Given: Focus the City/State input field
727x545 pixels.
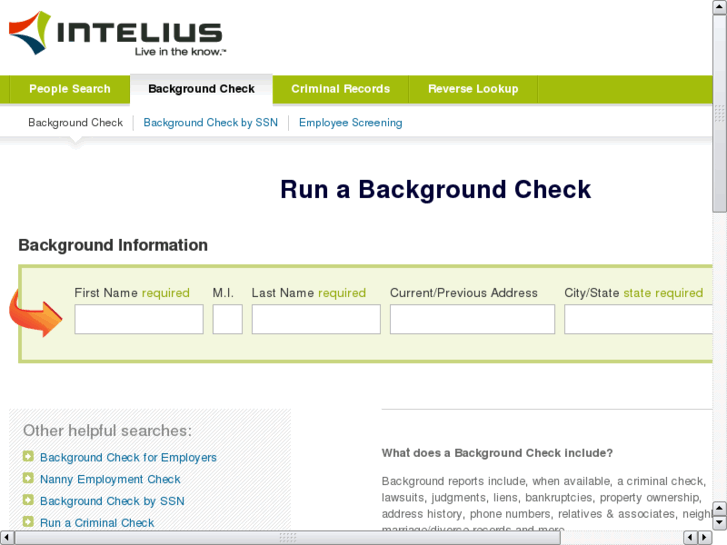Looking at the screenshot, I should 638,319.
